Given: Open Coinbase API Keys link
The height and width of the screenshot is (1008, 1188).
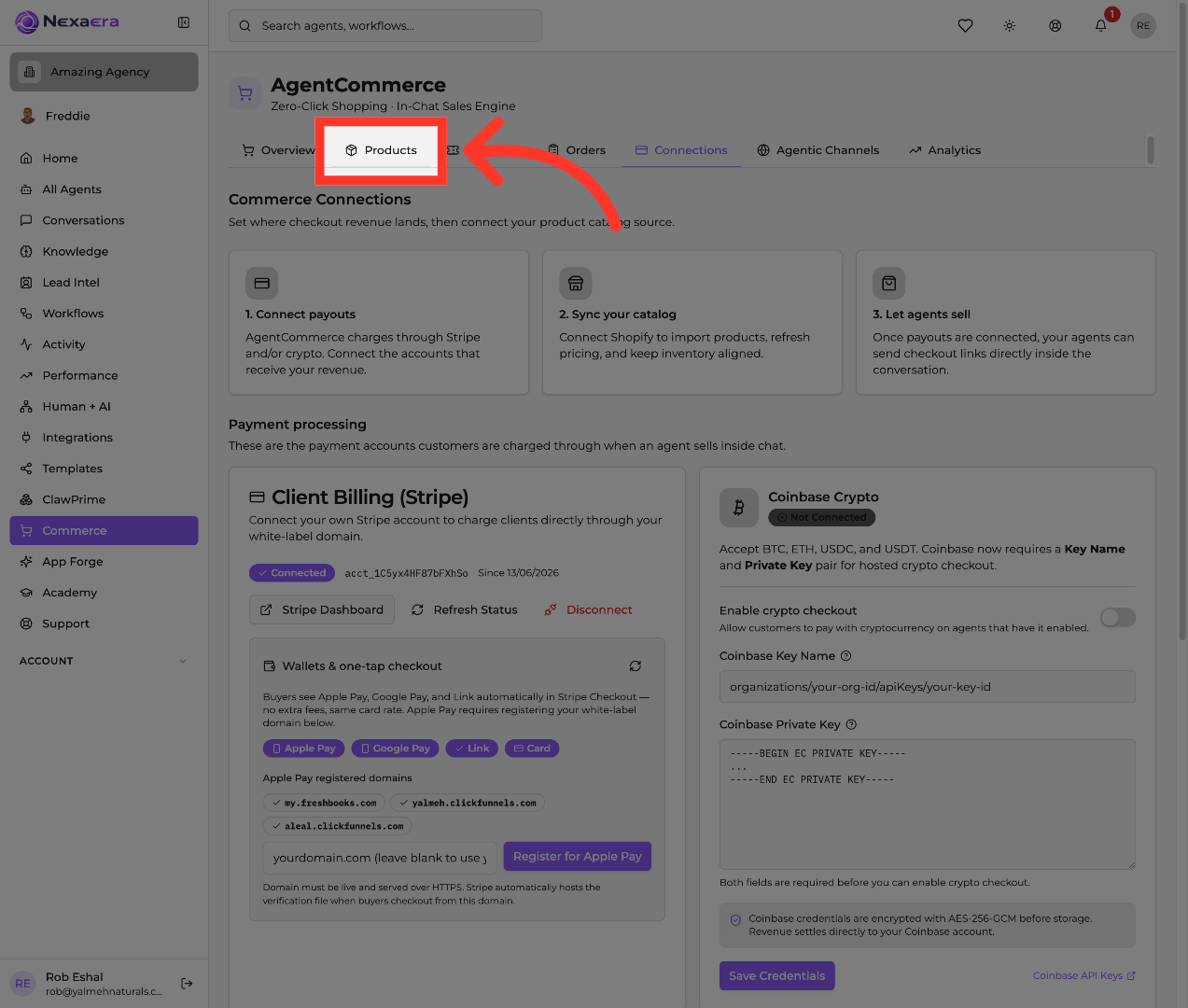Looking at the screenshot, I should coord(1084,976).
